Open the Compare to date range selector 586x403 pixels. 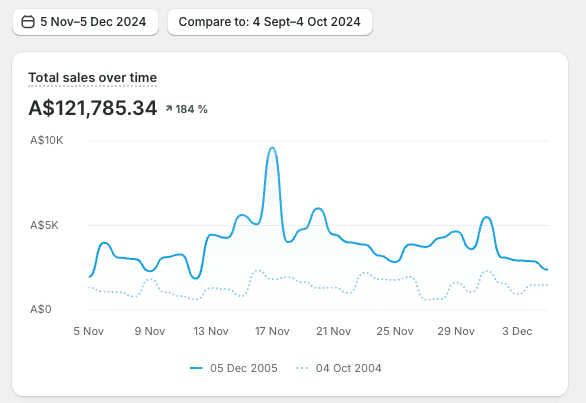(x=270, y=22)
